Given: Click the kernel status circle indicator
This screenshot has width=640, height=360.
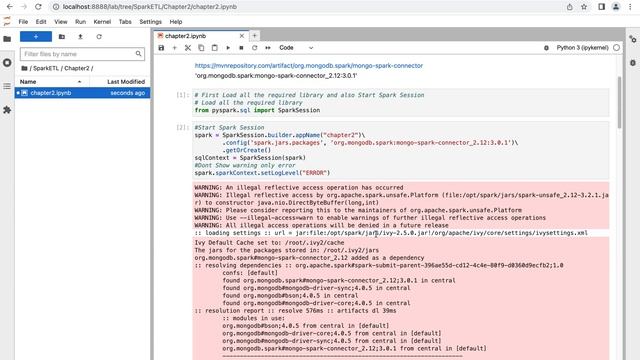Looking at the screenshot, I should click(616, 48).
